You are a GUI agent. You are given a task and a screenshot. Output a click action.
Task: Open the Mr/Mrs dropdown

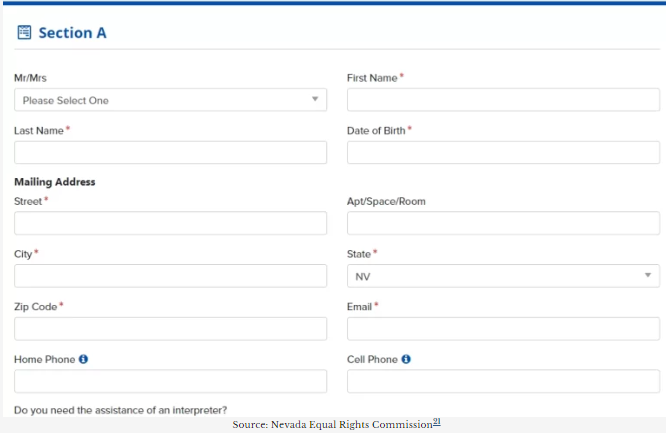(170, 100)
